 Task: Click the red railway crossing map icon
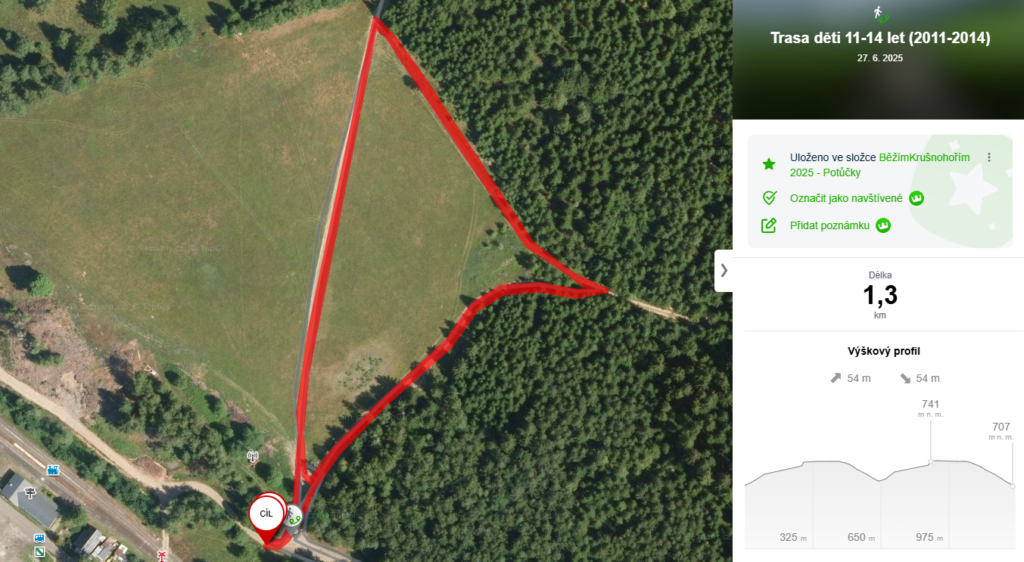(x=161, y=555)
